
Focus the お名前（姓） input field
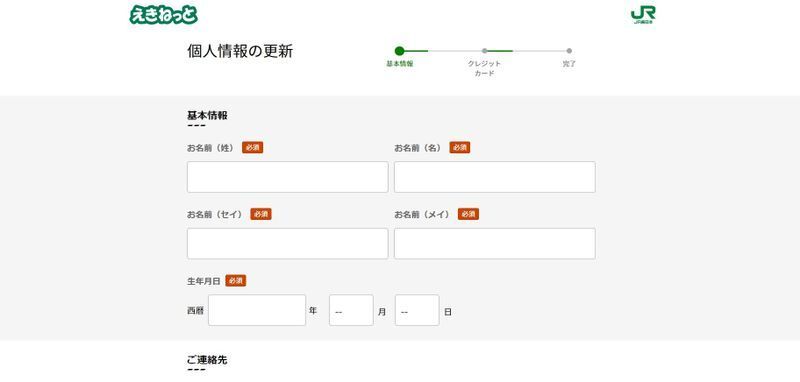(x=287, y=177)
